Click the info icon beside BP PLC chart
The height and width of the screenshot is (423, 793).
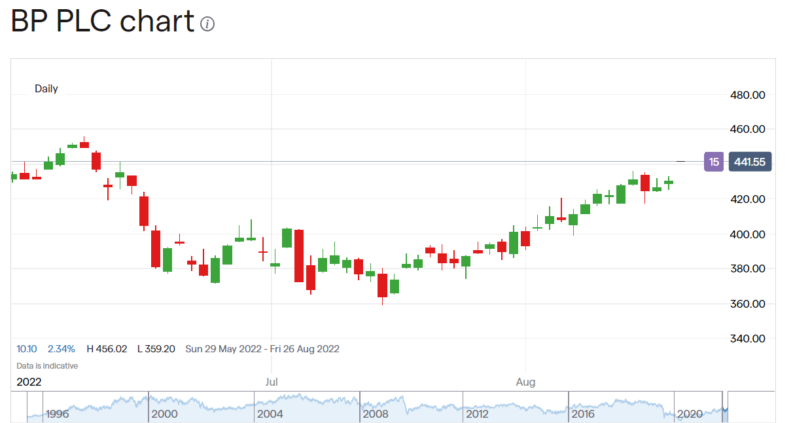pos(207,24)
